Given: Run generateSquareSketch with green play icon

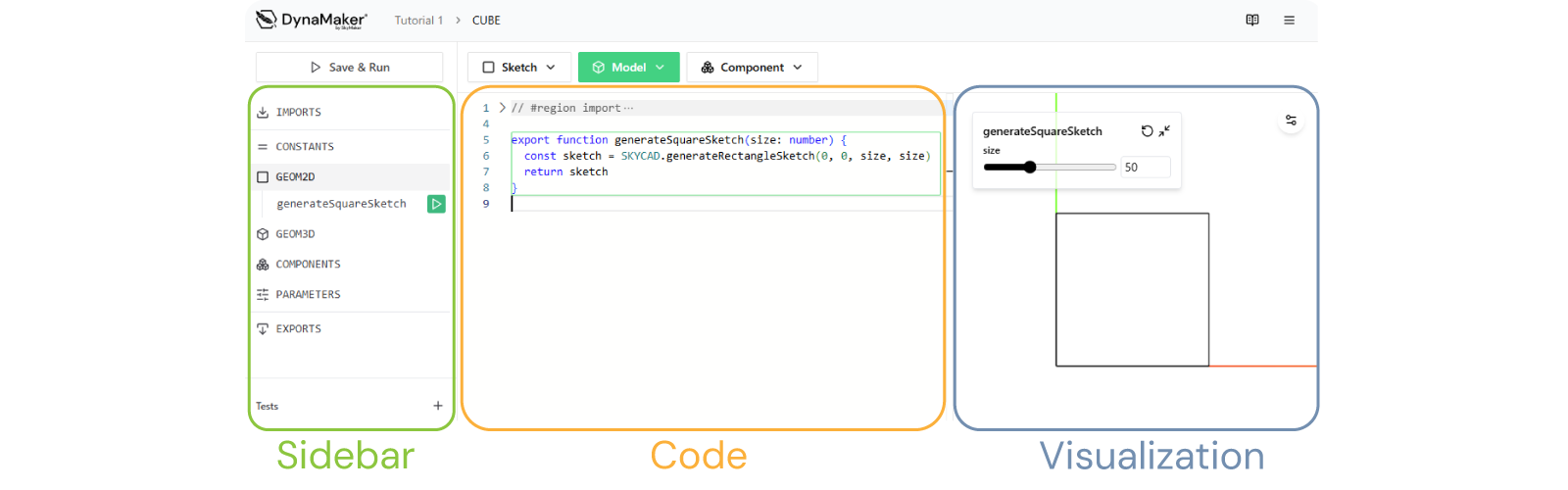Looking at the screenshot, I should point(436,204).
